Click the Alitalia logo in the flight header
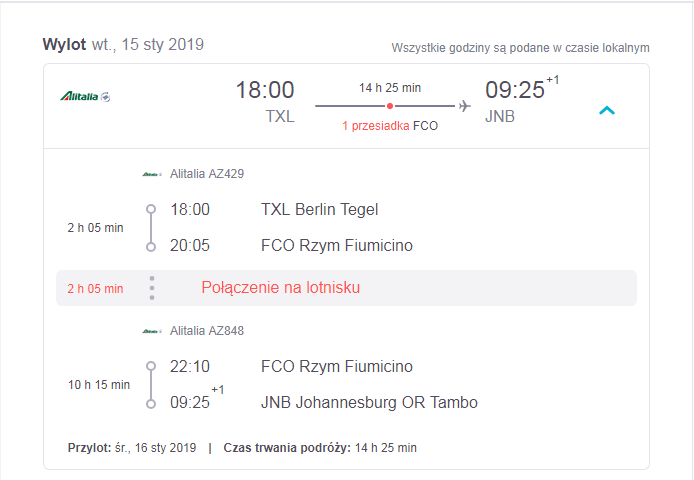The width and height of the screenshot is (694, 480). click(x=85, y=96)
